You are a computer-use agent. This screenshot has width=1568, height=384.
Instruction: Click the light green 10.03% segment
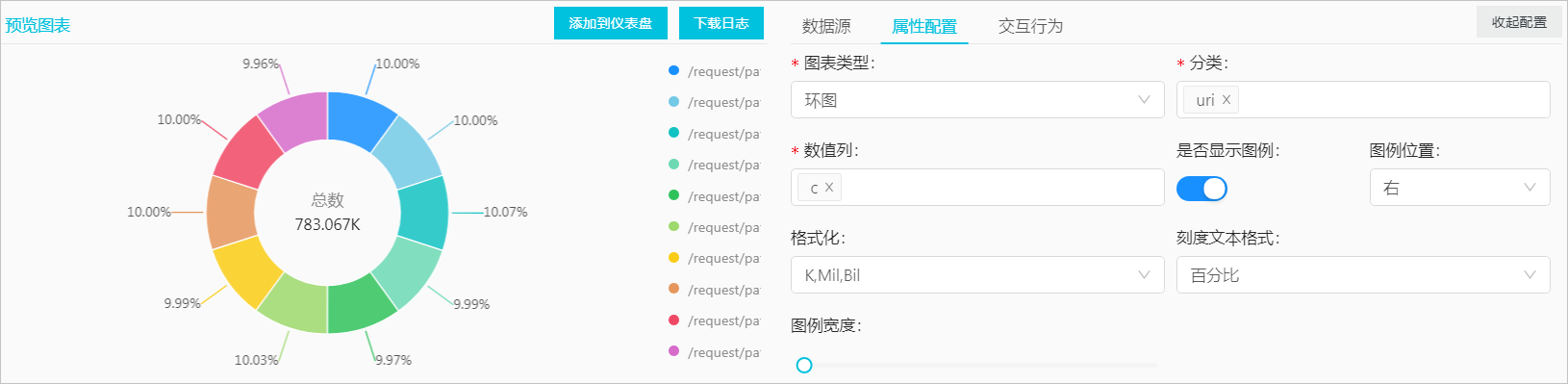tap(298, 306)
